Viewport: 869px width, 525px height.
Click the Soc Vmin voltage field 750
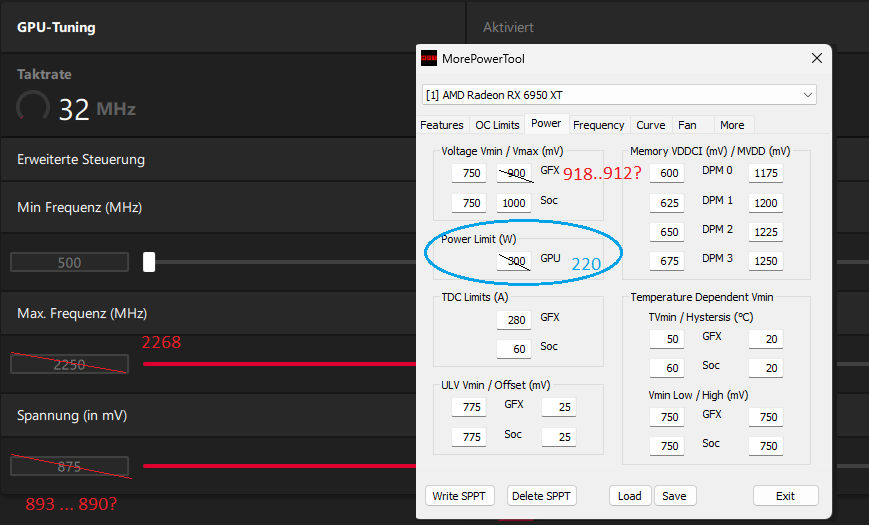tap(469, 203)
